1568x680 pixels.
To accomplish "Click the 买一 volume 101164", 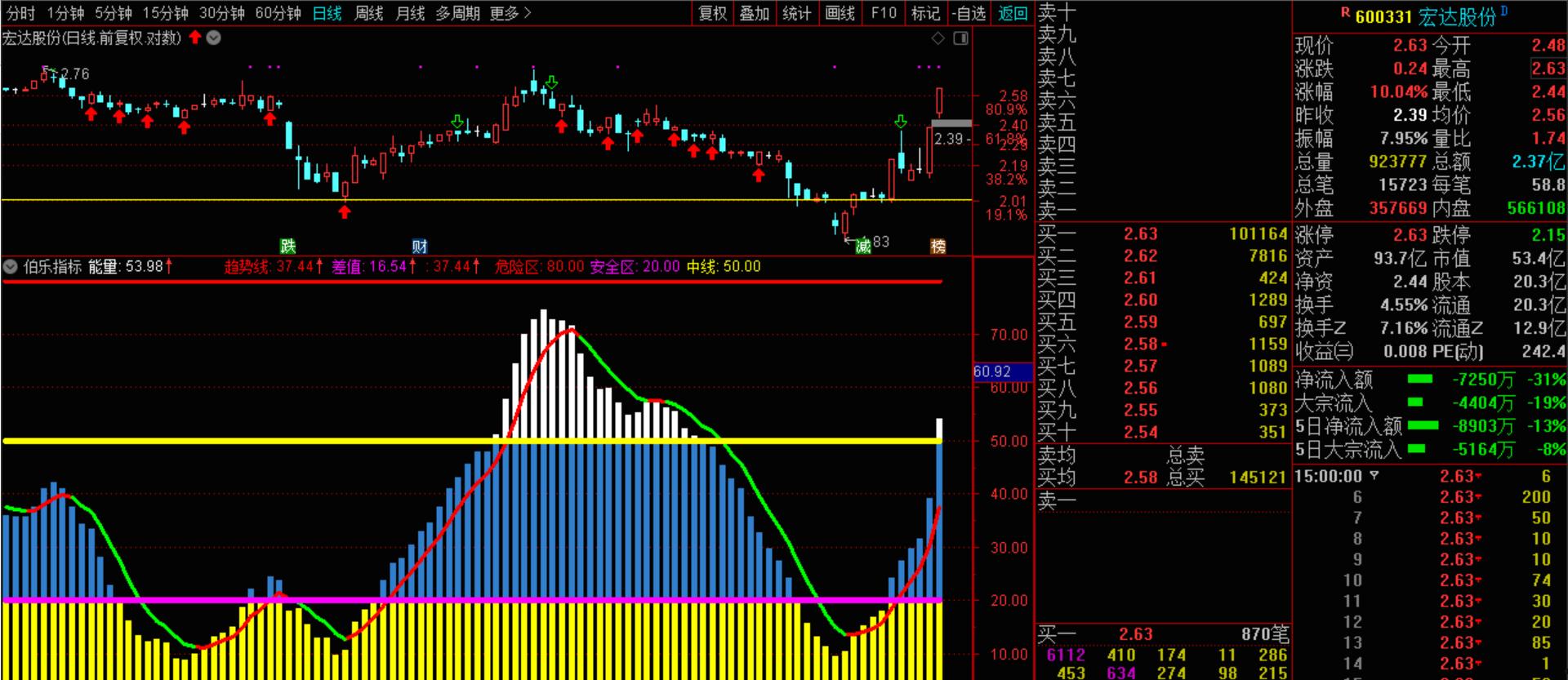I will [x=1258, y=234].
